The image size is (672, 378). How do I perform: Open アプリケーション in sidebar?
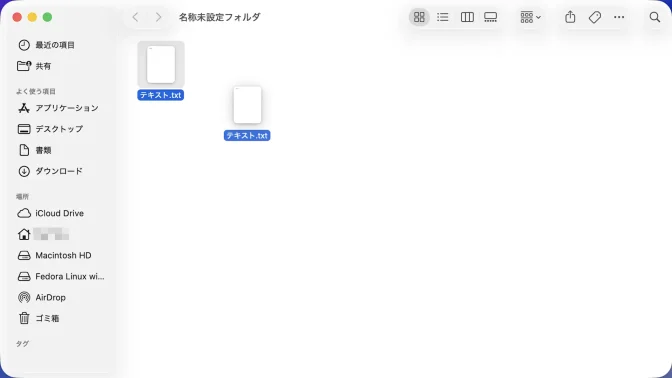coord(58,108)
